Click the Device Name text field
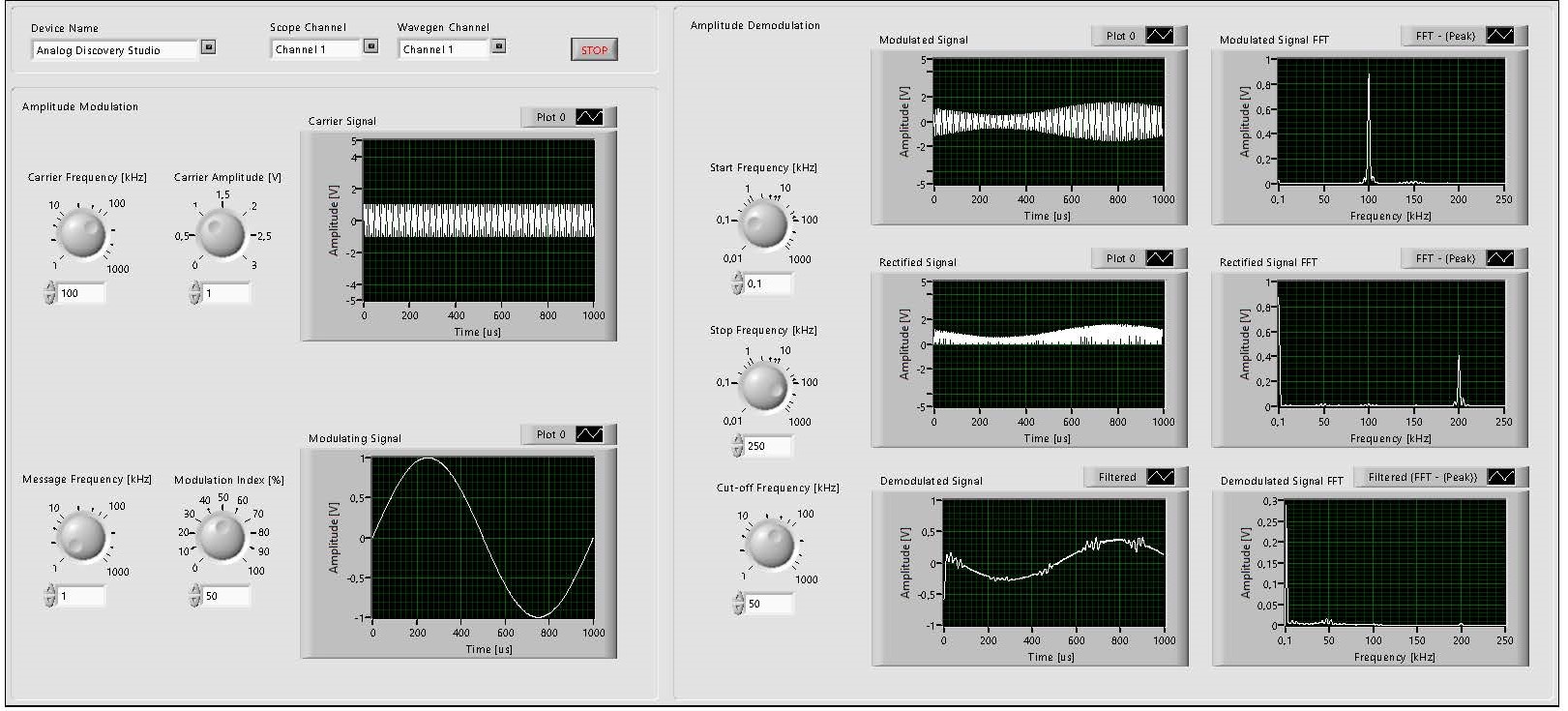The height and width of the screenshot is (711, 1568). coord(115,50)
